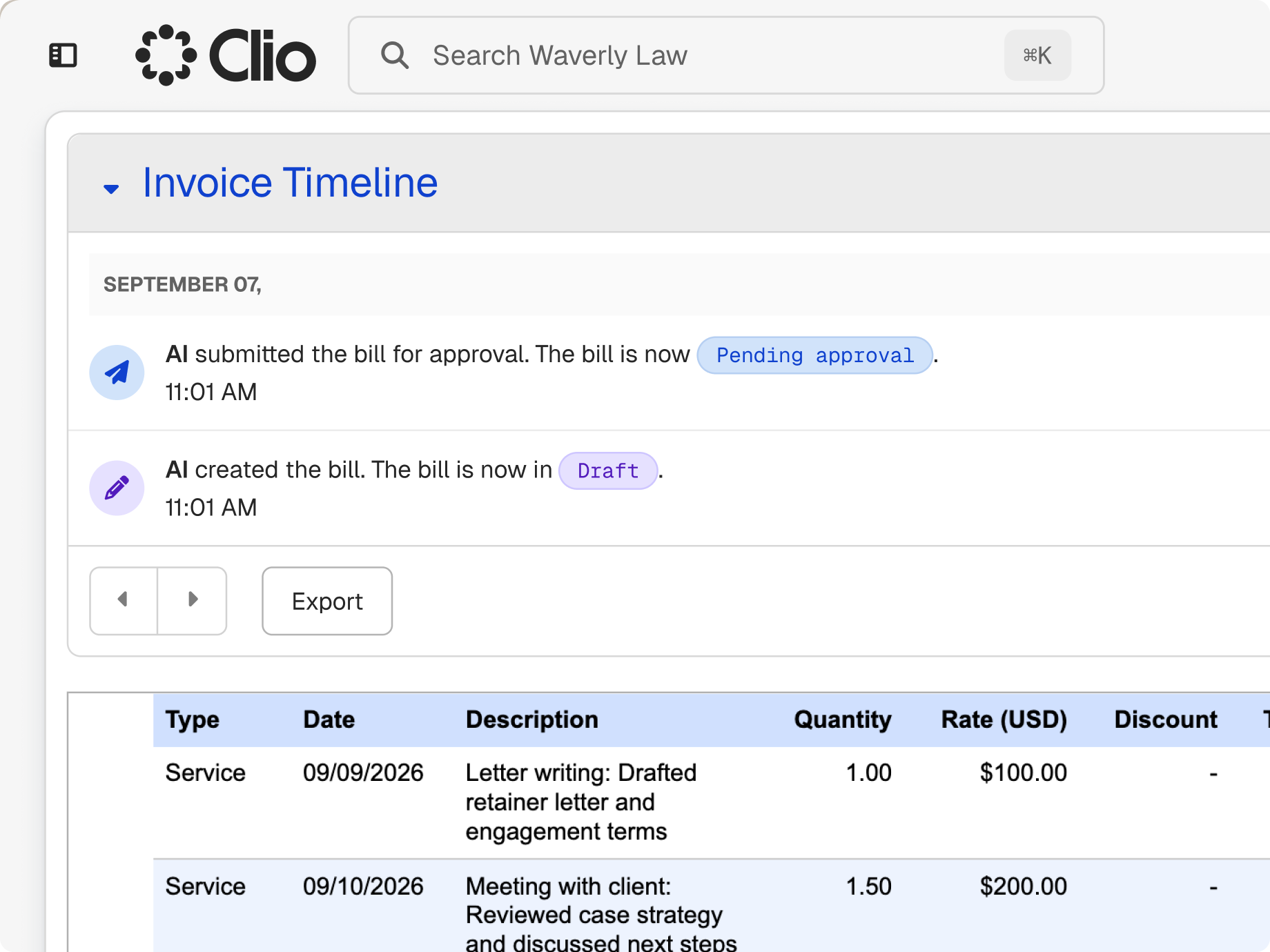Click the Date column header
The image size is (1270, 952).
click(x=329, y=720)
